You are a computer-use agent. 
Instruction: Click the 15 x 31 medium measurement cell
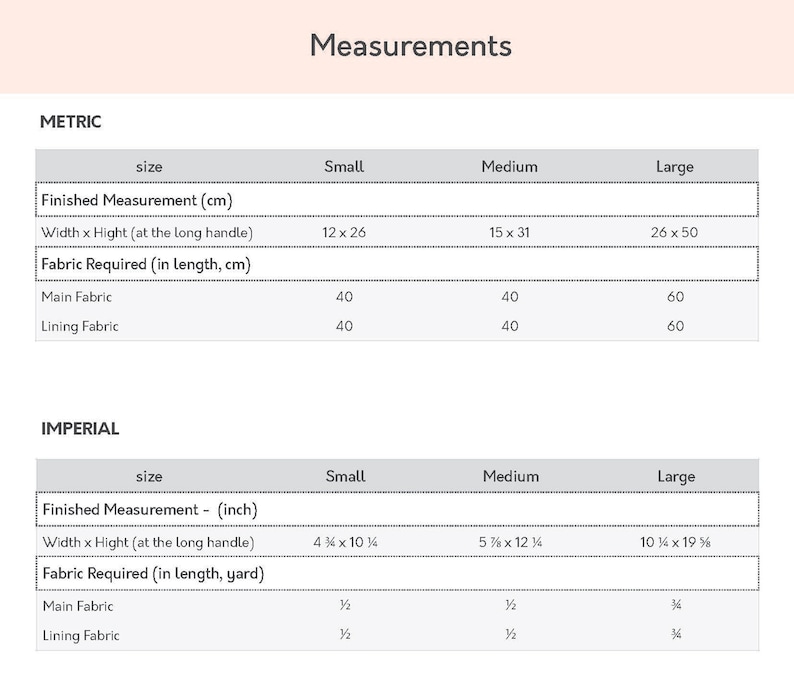tap(509, 232)
